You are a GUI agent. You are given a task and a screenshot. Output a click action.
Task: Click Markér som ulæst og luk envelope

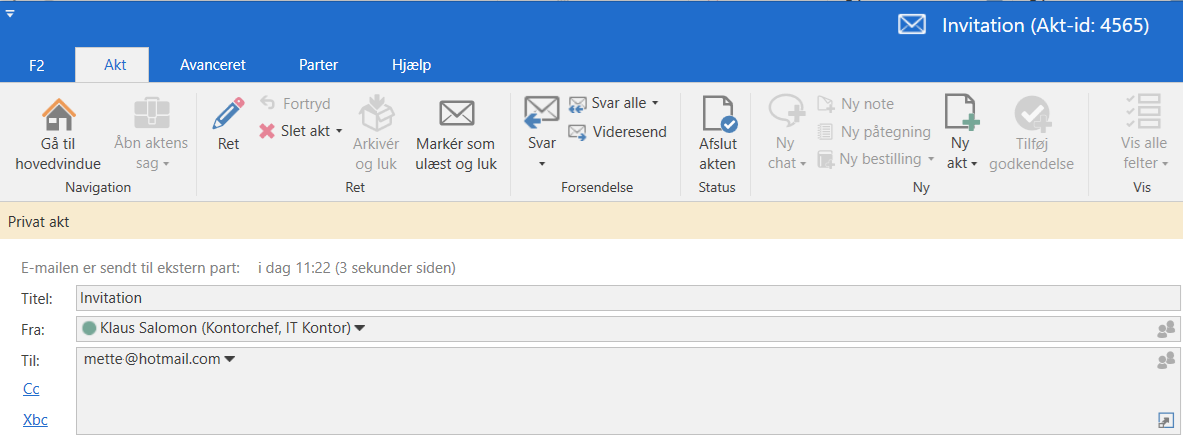[456, 114]
